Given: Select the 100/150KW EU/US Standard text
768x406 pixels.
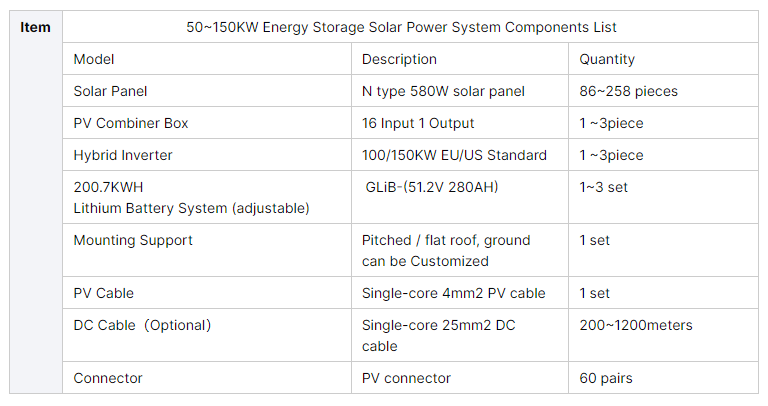Looking at the screenshot, I should [454, 155].
